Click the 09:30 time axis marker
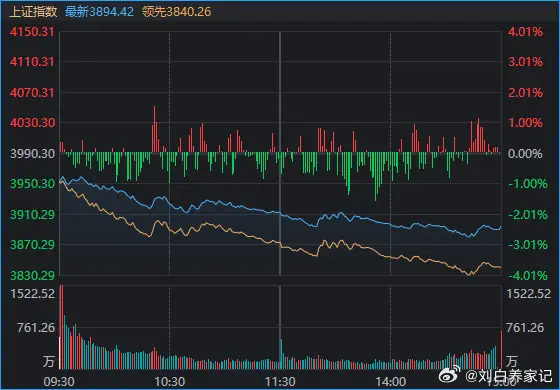 click(59, 382)
